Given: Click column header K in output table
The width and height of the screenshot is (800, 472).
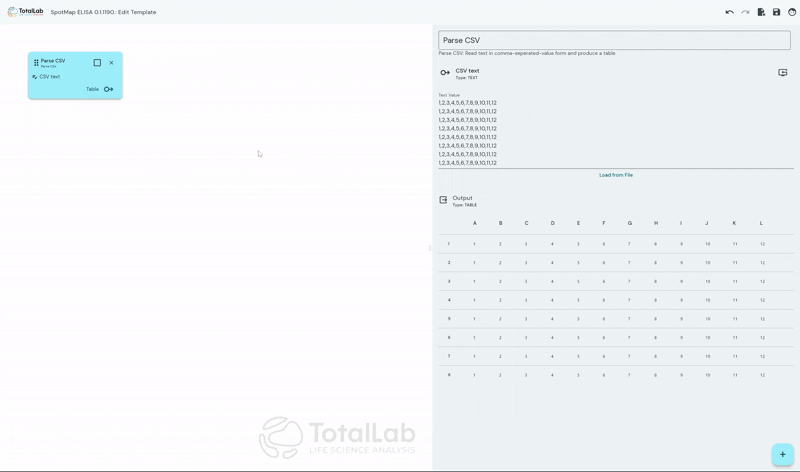Looking at the screenshot, I should [734, 223].
